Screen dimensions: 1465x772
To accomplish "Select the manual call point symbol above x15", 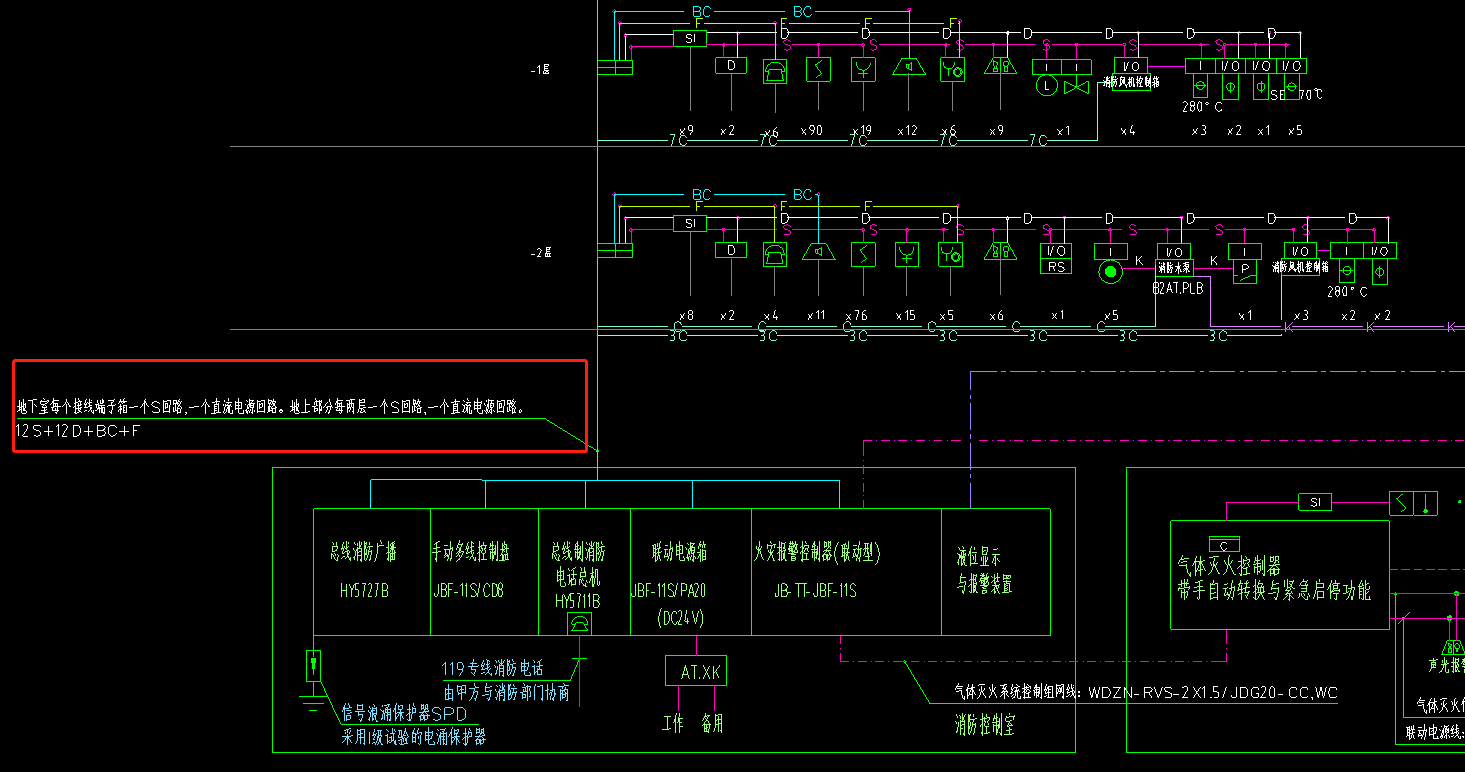I will click(x=907, y=254).
